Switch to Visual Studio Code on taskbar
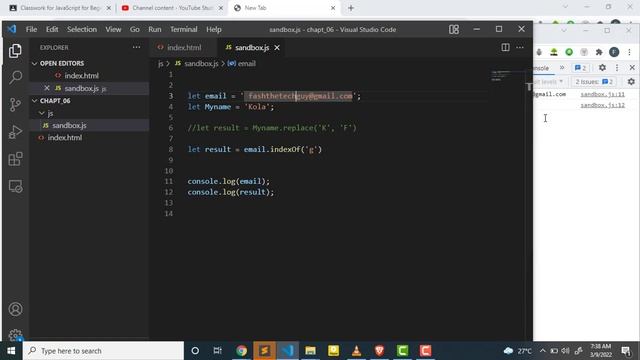Image resolution: width=640 pixels, height=360 pixels. (287, 351)
